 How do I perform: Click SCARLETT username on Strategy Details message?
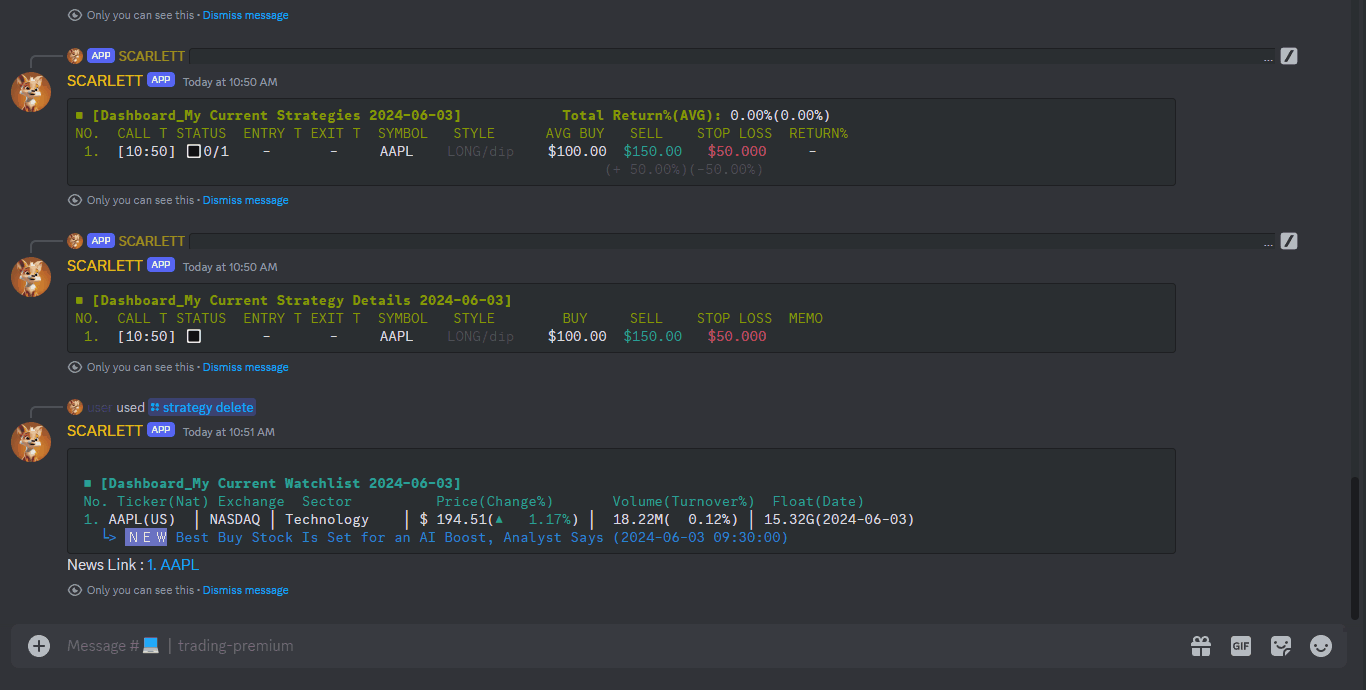pyautogui.click(x=105, y=265)
